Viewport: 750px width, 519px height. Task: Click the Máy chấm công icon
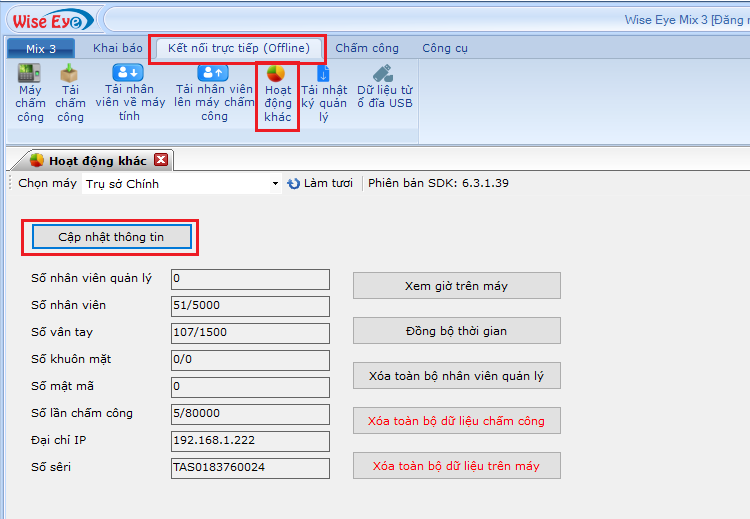click(x=30, y=74)
